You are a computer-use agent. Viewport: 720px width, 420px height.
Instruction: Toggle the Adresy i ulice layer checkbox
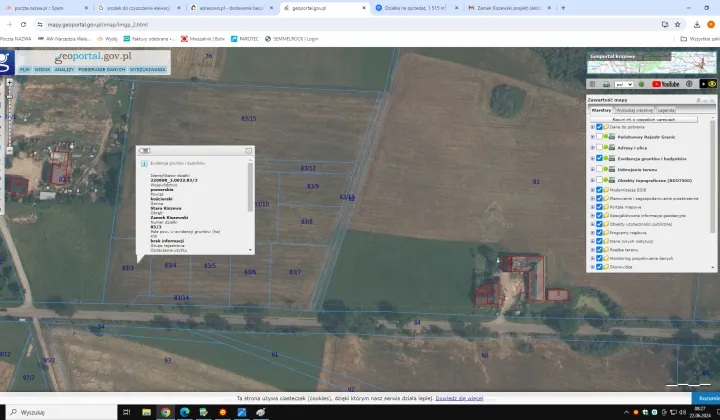[599, 147]
